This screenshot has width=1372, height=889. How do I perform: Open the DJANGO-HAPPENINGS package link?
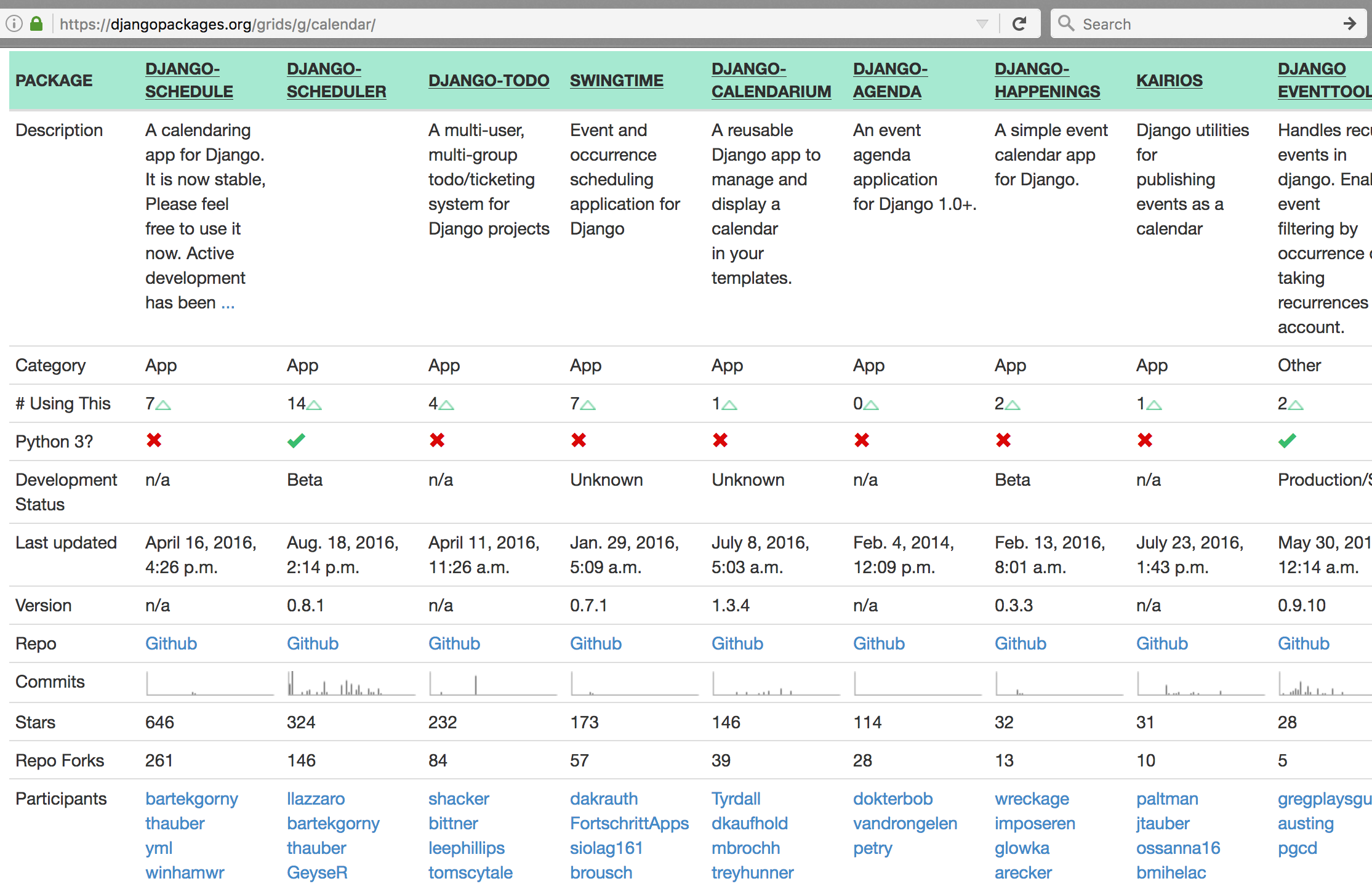1047,80
